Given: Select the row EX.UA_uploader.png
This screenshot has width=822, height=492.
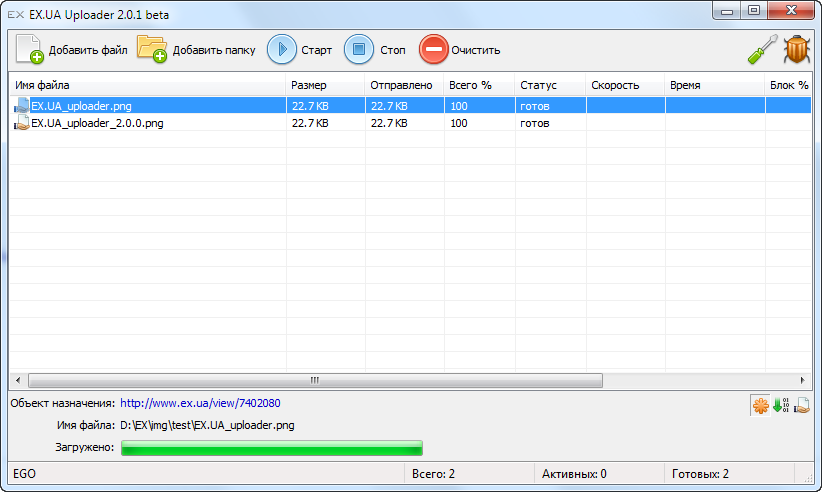Looking at the screenshot, I should point(410,106).
